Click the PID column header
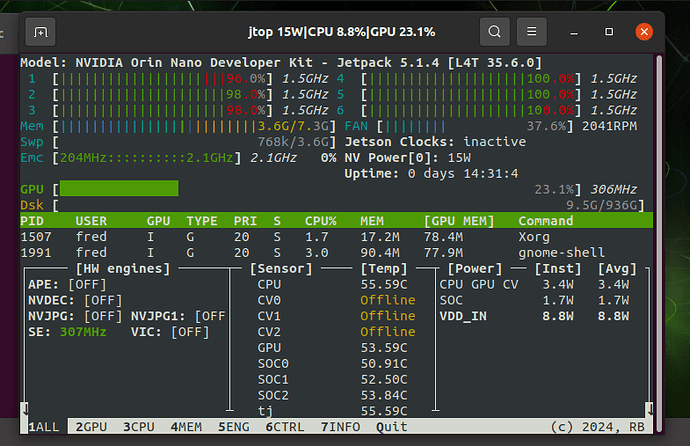This screenshot has height=446, width=690. 32,221
